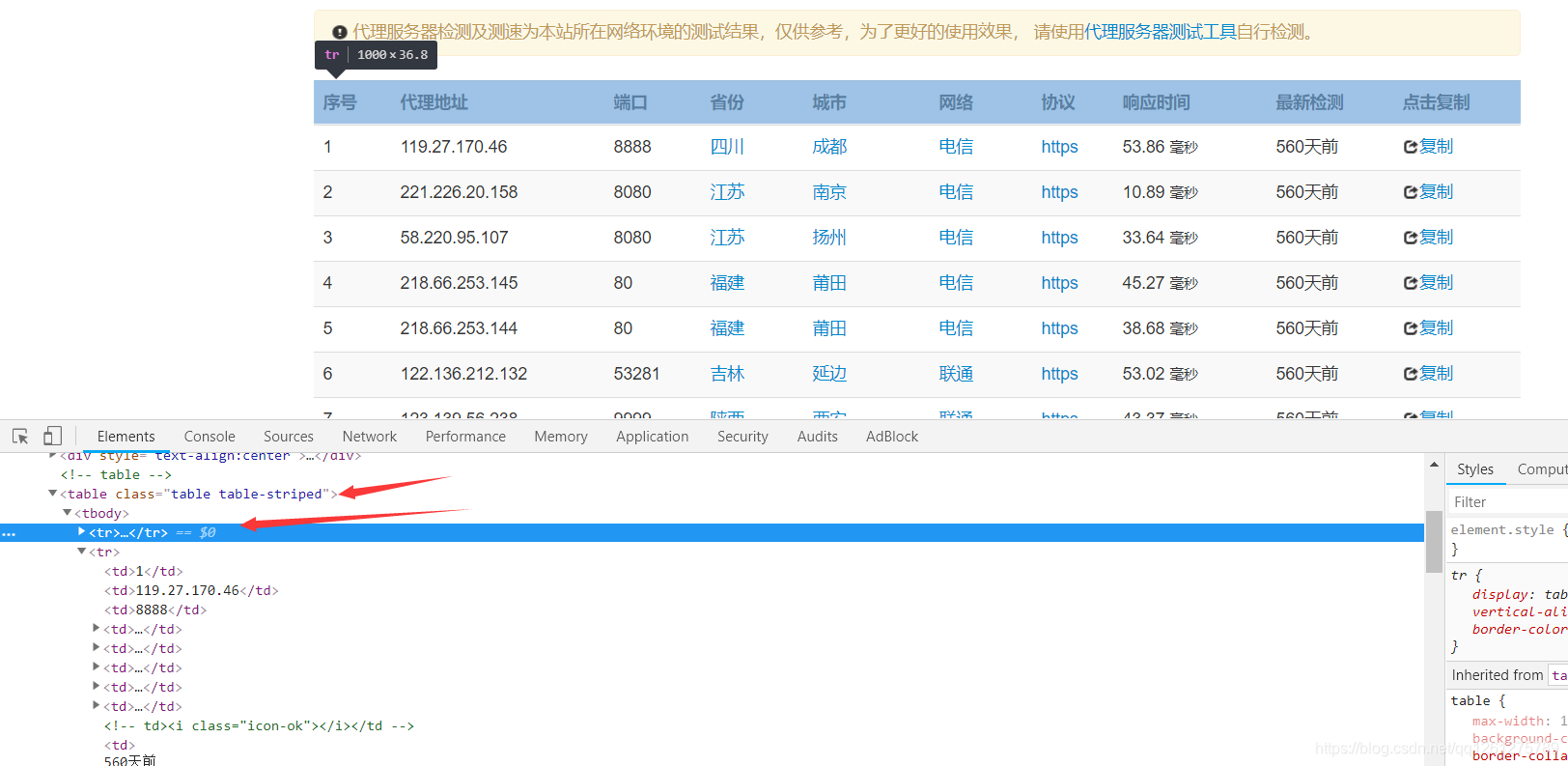
Task: Collapse the tbody node
Action: click(68, 513)
